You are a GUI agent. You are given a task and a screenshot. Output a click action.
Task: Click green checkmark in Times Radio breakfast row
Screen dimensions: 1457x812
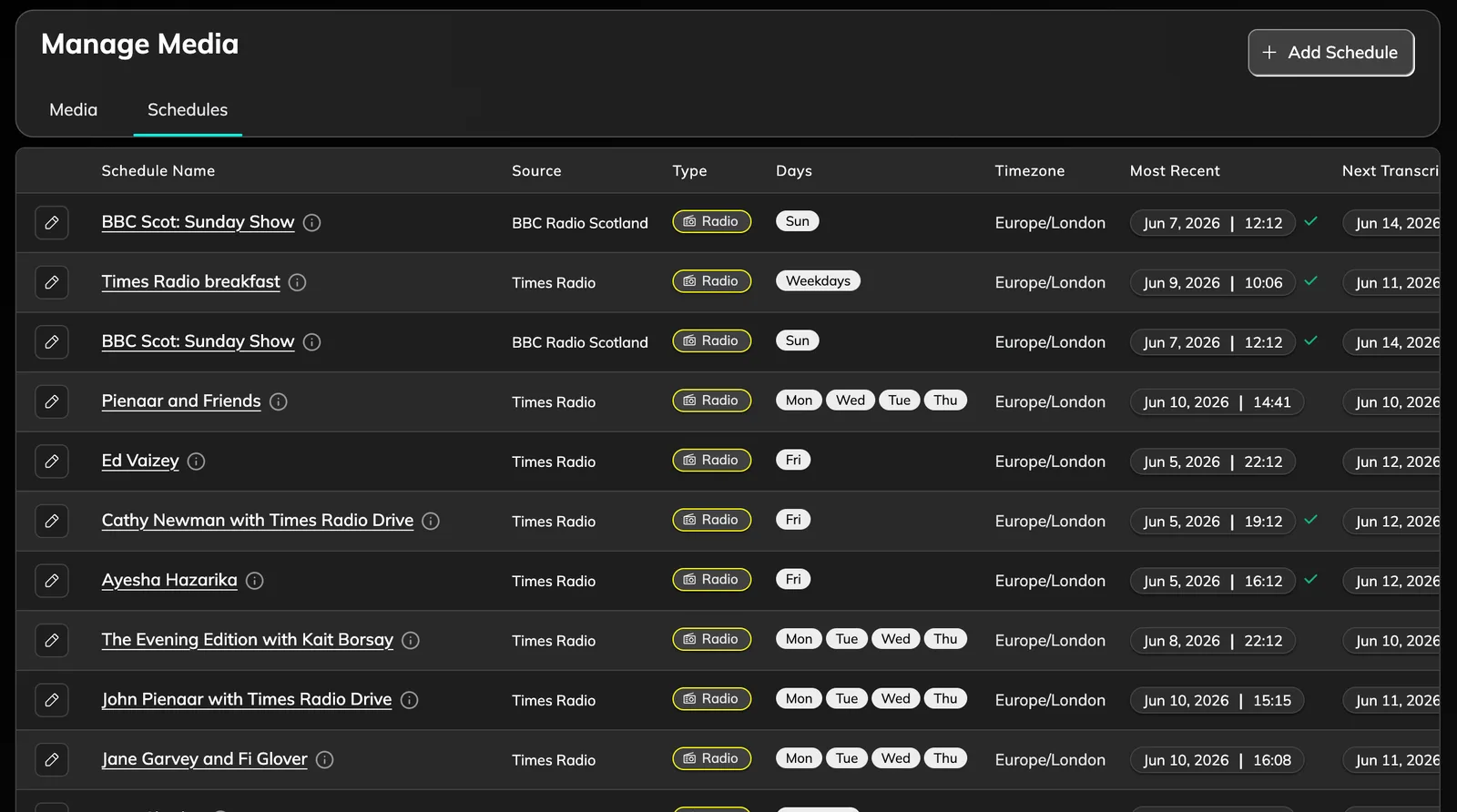(1310, 280)
